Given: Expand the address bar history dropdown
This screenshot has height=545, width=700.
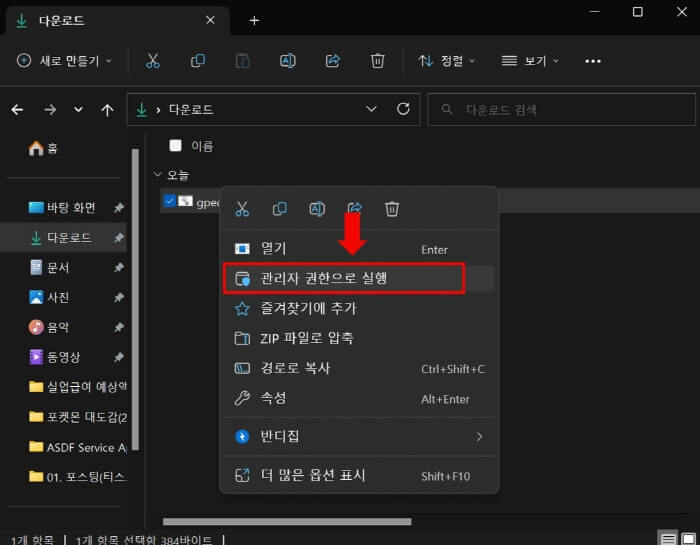Looking at the screenshot, I should [x=371, y=109].
